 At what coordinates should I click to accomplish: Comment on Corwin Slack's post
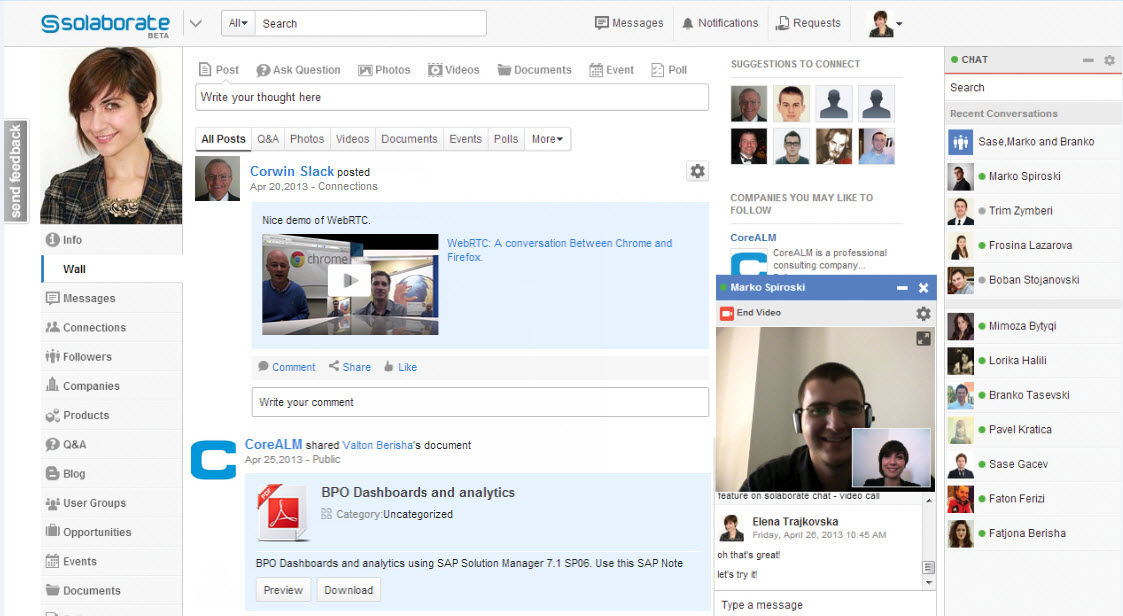coord(286,367)
